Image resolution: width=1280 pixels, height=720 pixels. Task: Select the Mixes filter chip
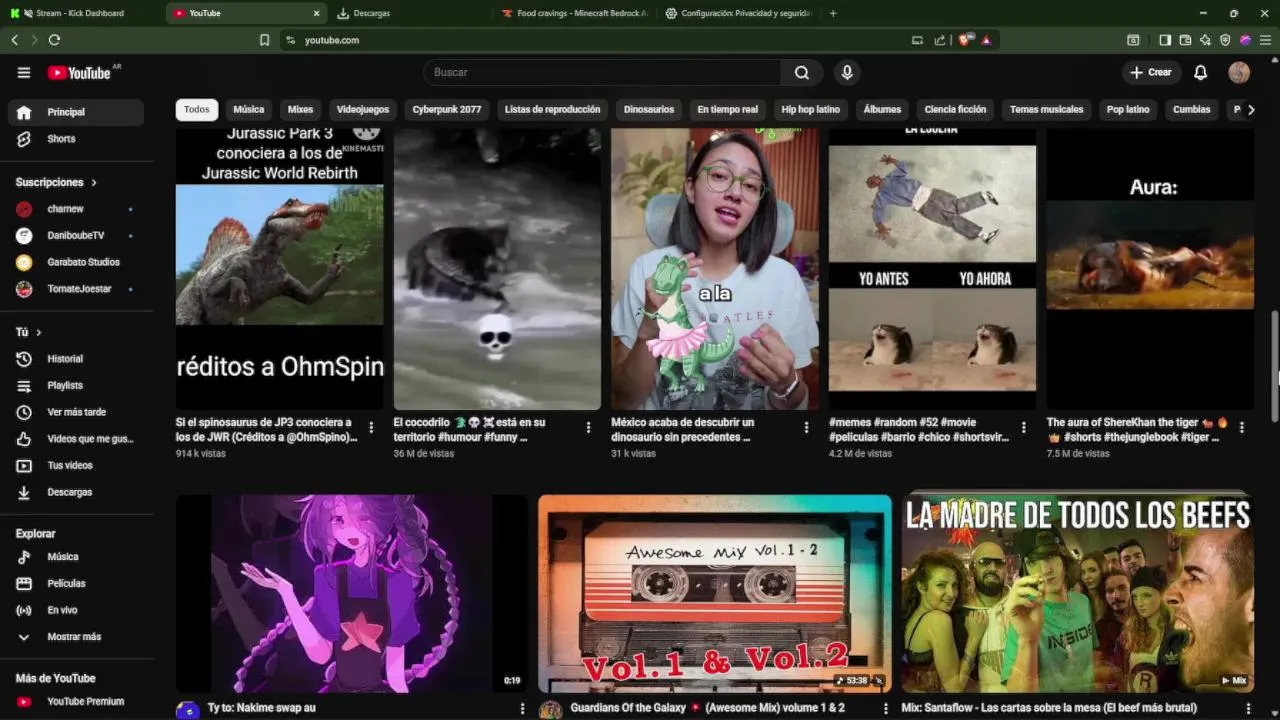coord(300,110)
